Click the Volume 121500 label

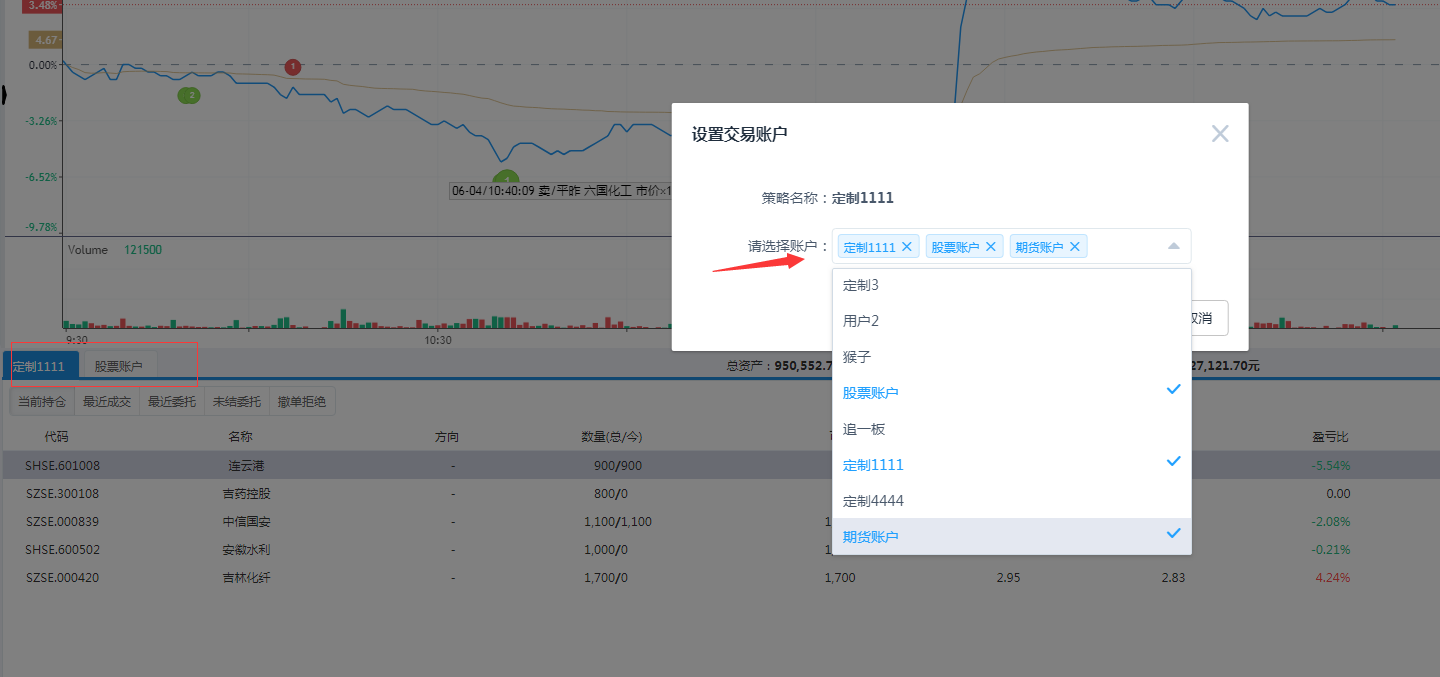[x=115, y=250]
